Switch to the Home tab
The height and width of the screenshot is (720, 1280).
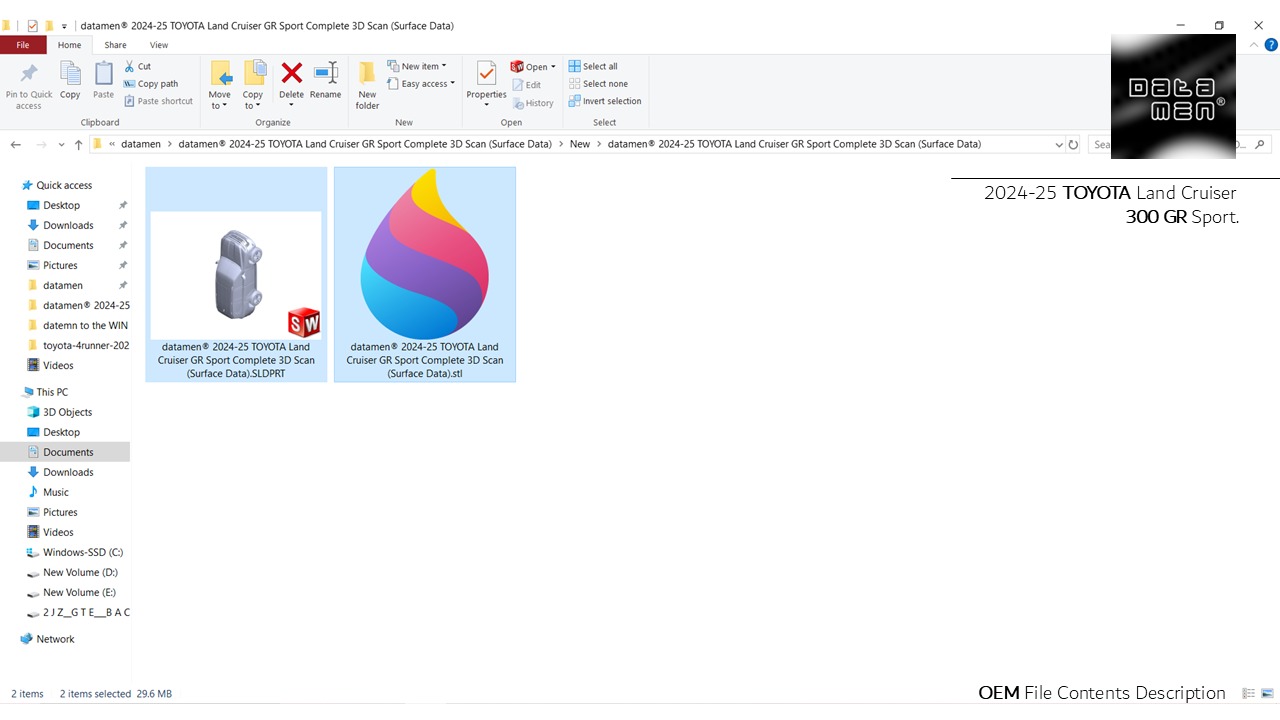69,45
